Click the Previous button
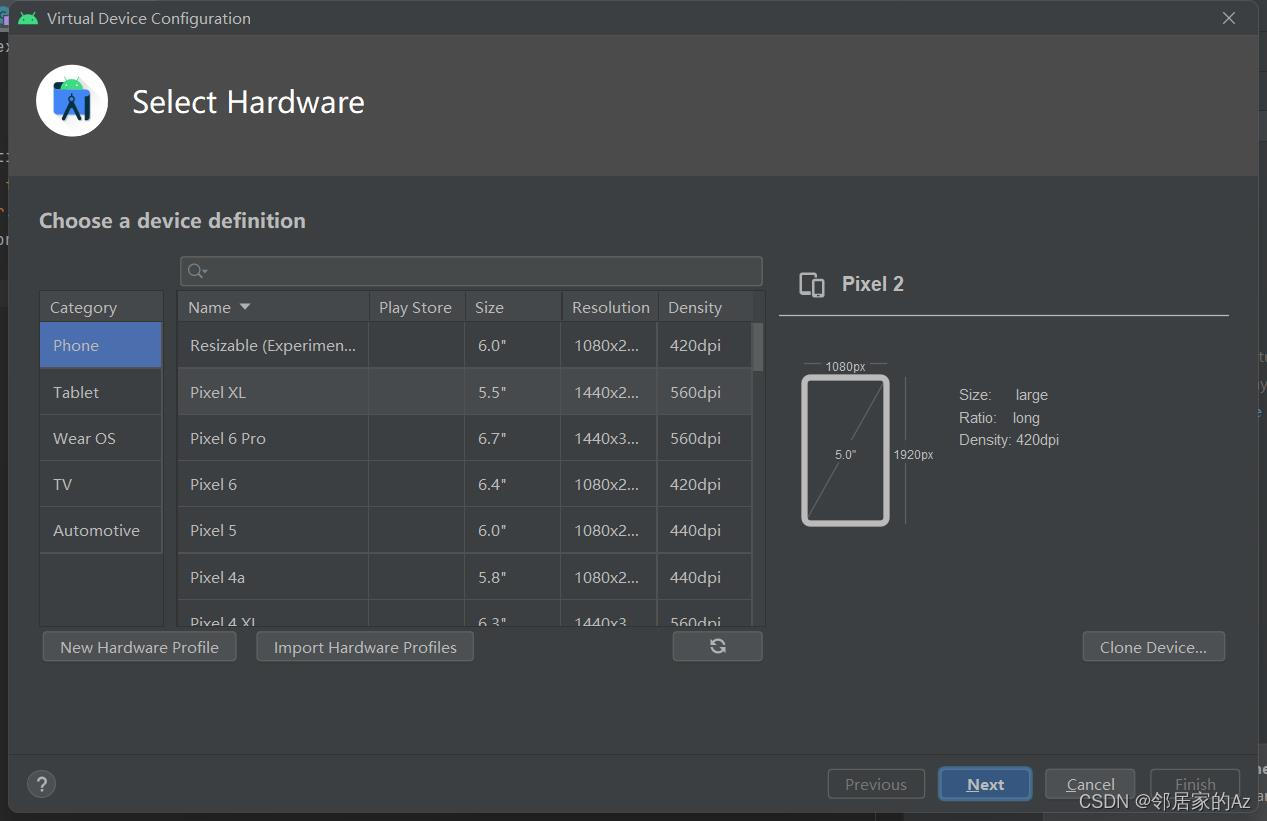Screen dimensions: 1267x821 [x=876, y=784]
